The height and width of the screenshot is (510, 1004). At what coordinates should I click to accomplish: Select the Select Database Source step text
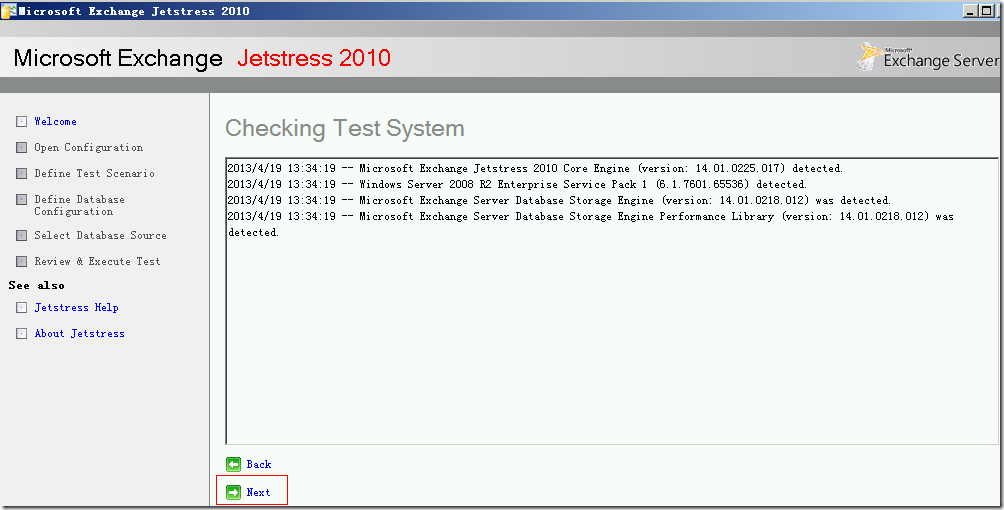click(101, 235)
